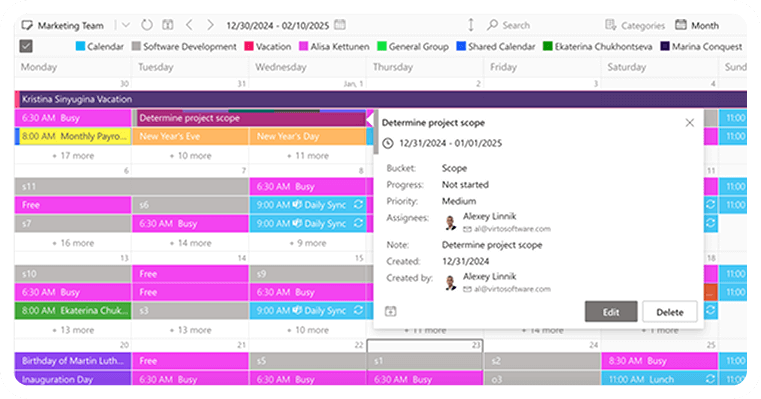Open the Monthly Payroll 8:00 AM event

73,136
